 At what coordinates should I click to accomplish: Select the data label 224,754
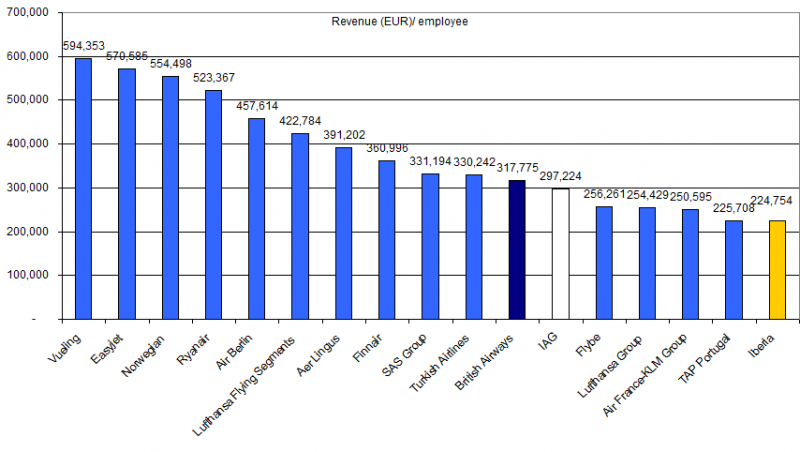771,201
